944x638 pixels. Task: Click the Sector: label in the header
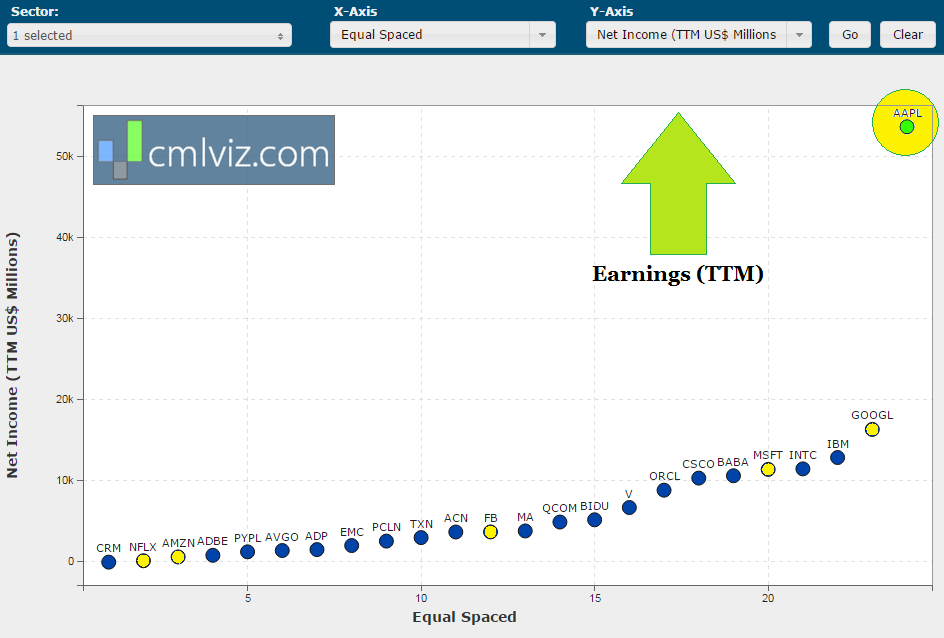pyautogui.click(x=35, y=11)
